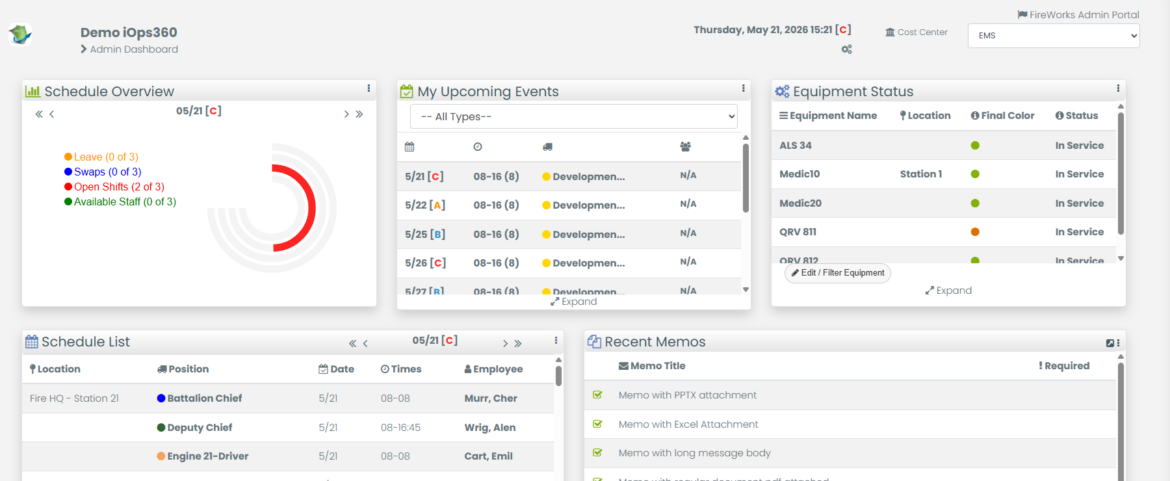Viewport: 1170px width, 481px height.
Task: Click the Equipment Status scrollbar thumb
Action: (1121, 174)
